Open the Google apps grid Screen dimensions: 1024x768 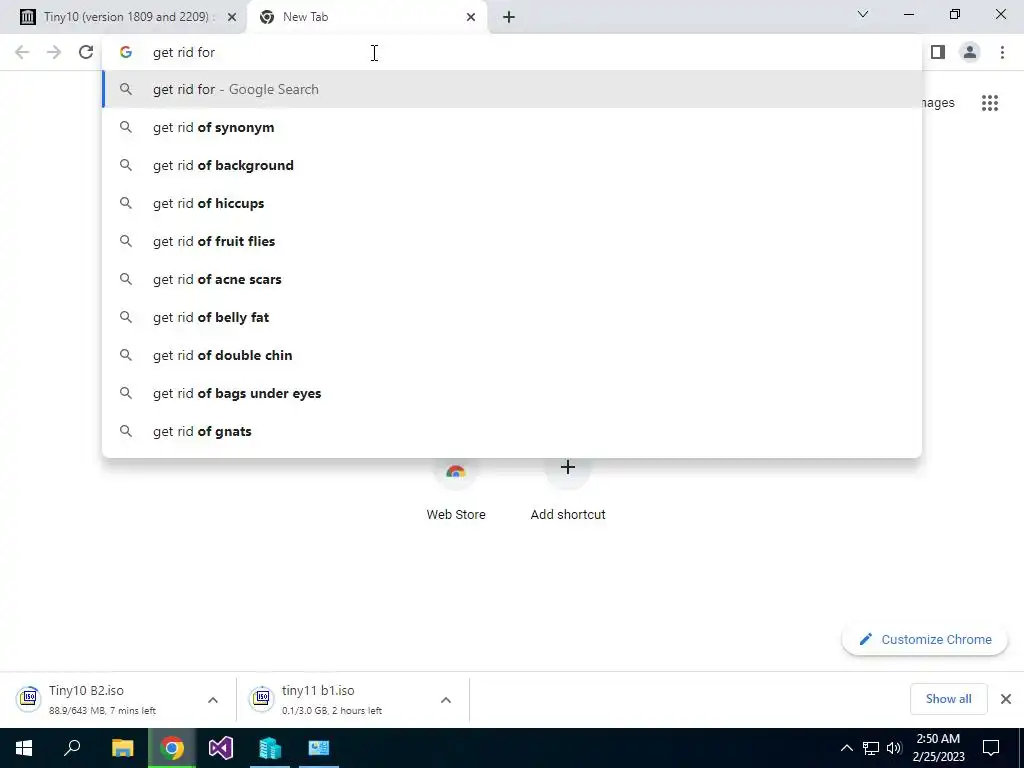coord(989,103)
